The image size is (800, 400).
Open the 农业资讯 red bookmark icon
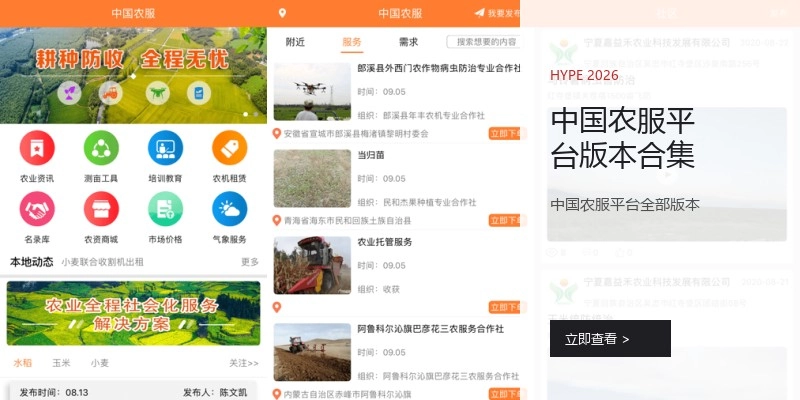click(x=37, y=148)
